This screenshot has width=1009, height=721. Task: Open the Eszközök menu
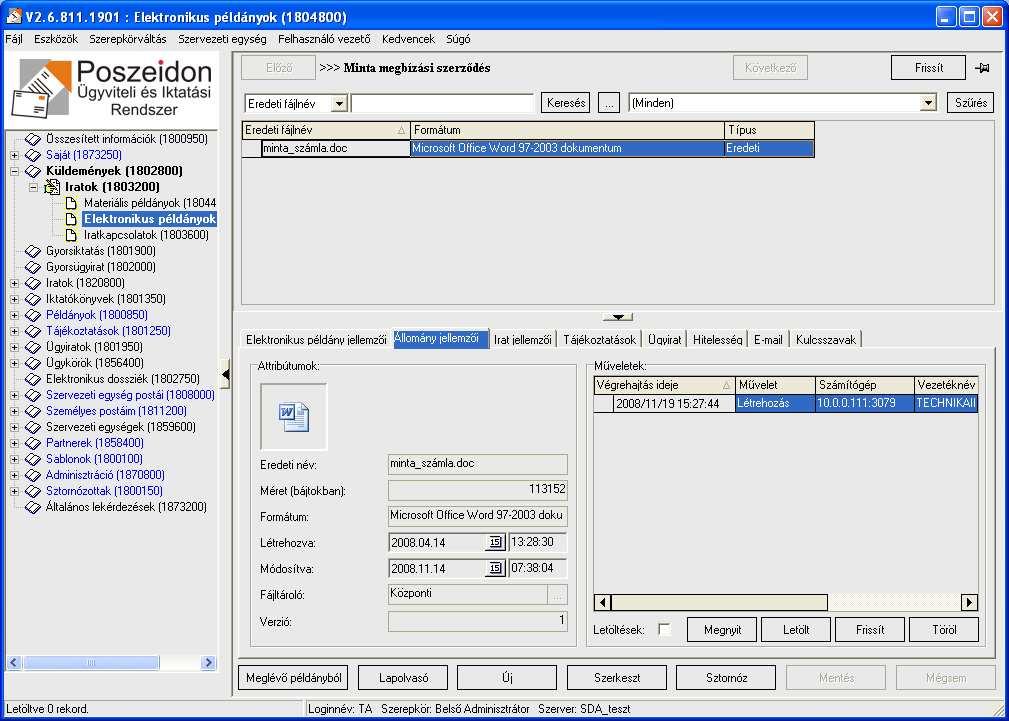coord(56,39)
